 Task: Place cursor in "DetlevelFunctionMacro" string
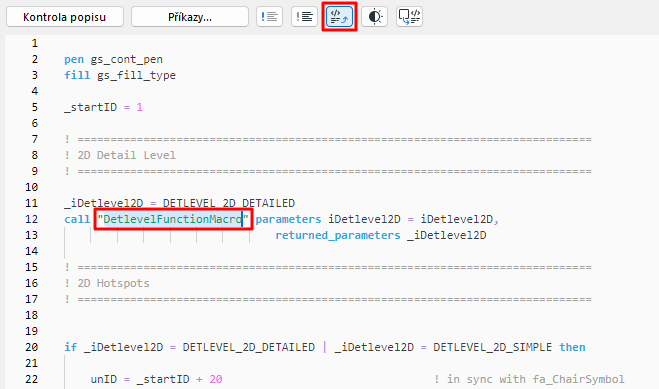click(x=173, y=219)
